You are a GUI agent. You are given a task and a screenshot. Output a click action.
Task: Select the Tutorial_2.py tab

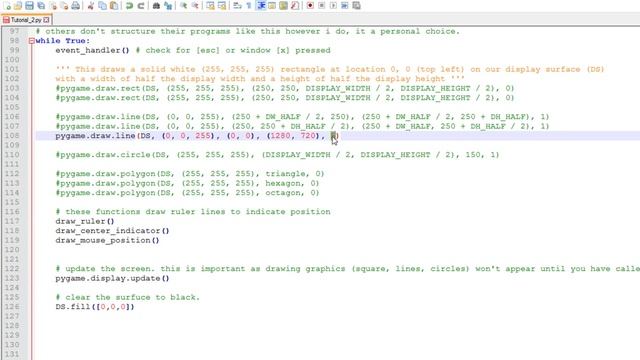click(x=26, y=20)
